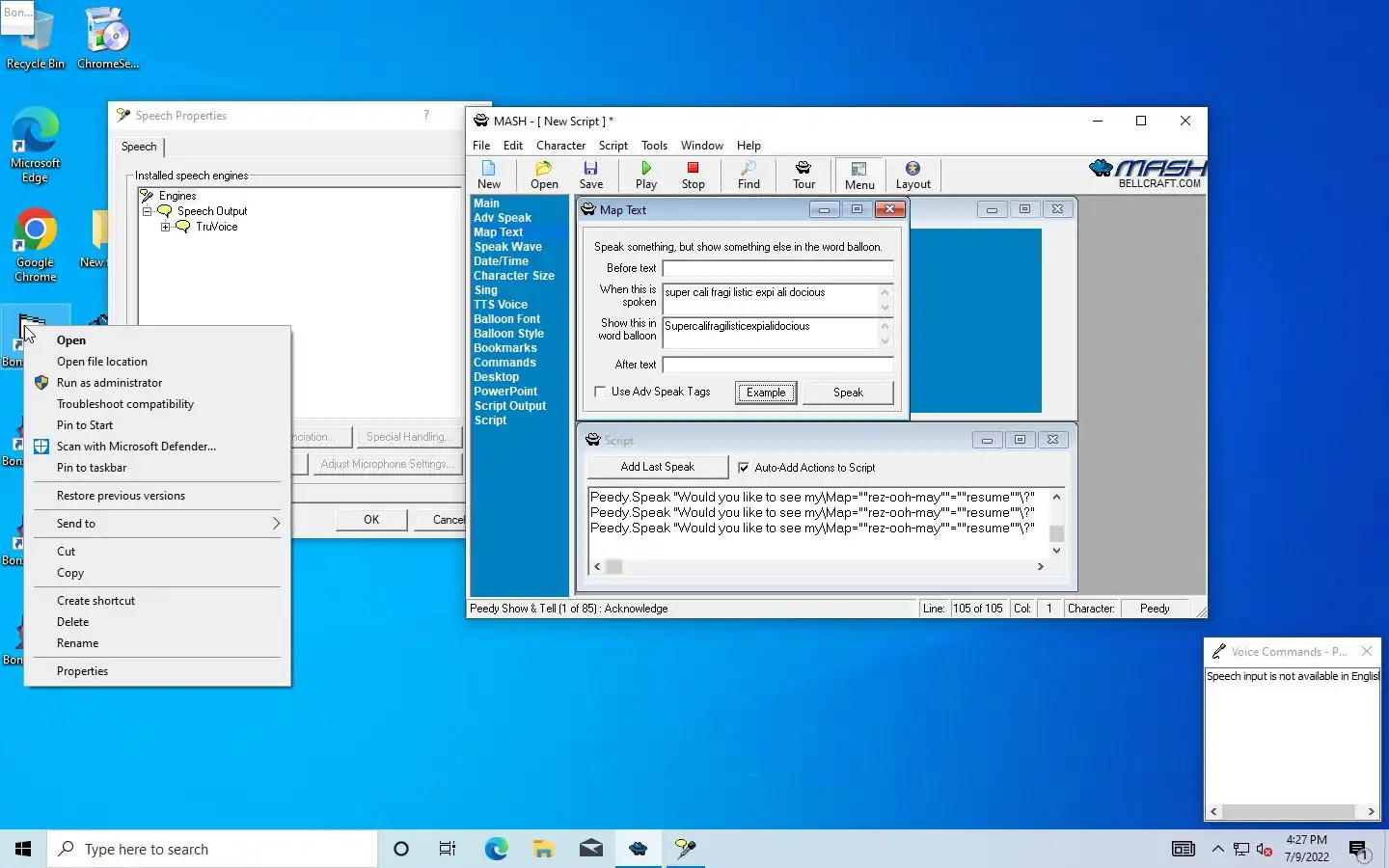Expand the TruVoice tree node

click(x=166, y=227)
